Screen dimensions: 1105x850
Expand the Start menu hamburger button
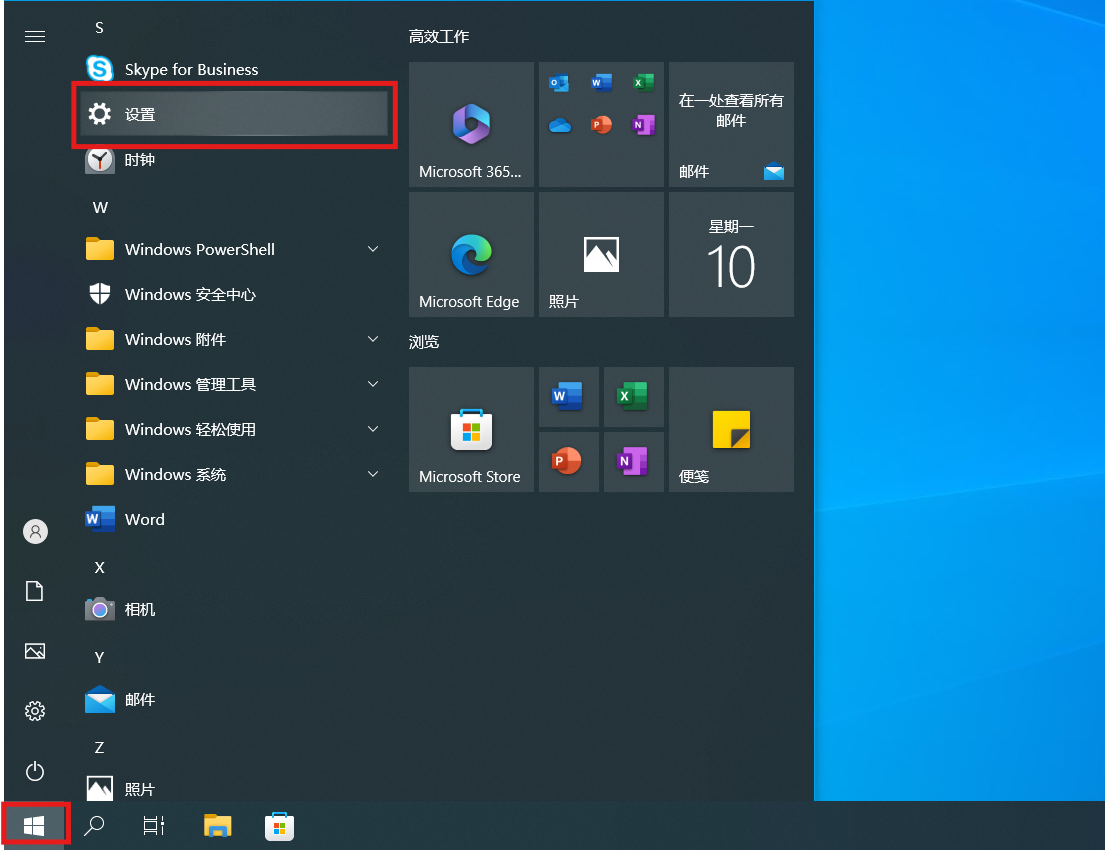pos(35,37)
